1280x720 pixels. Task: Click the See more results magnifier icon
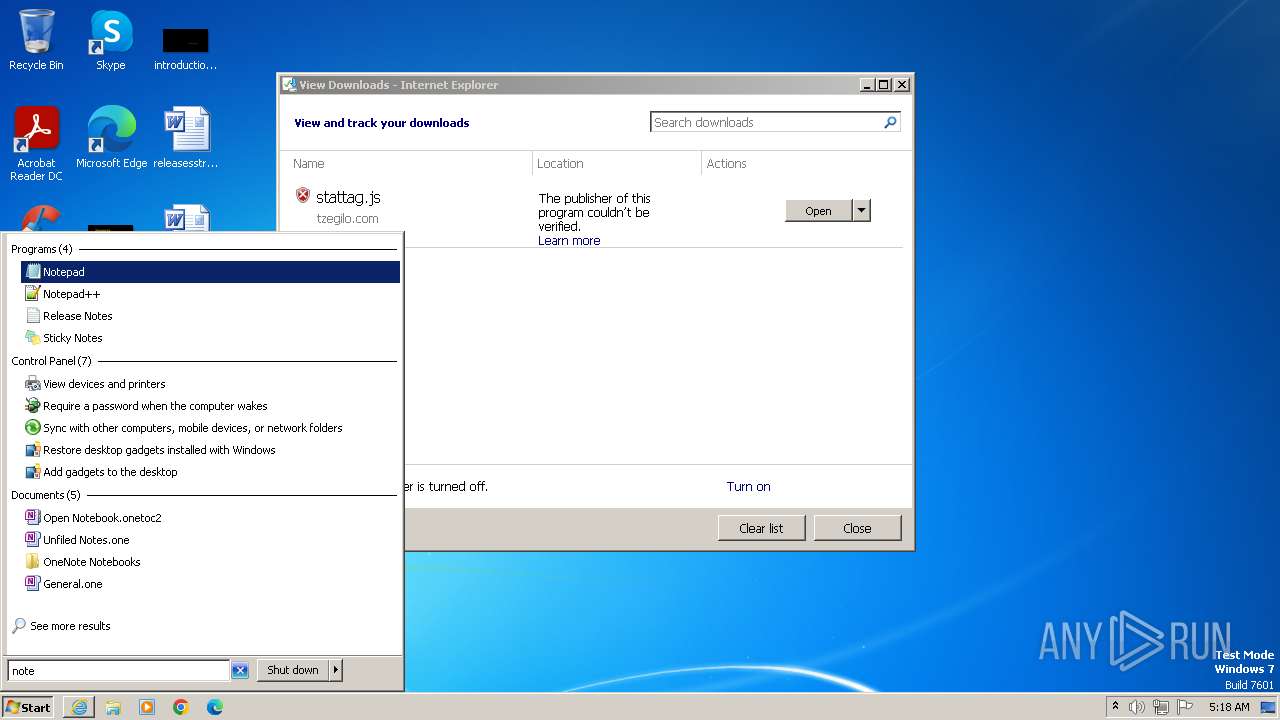pyautogui.click(x=19, y=626)
